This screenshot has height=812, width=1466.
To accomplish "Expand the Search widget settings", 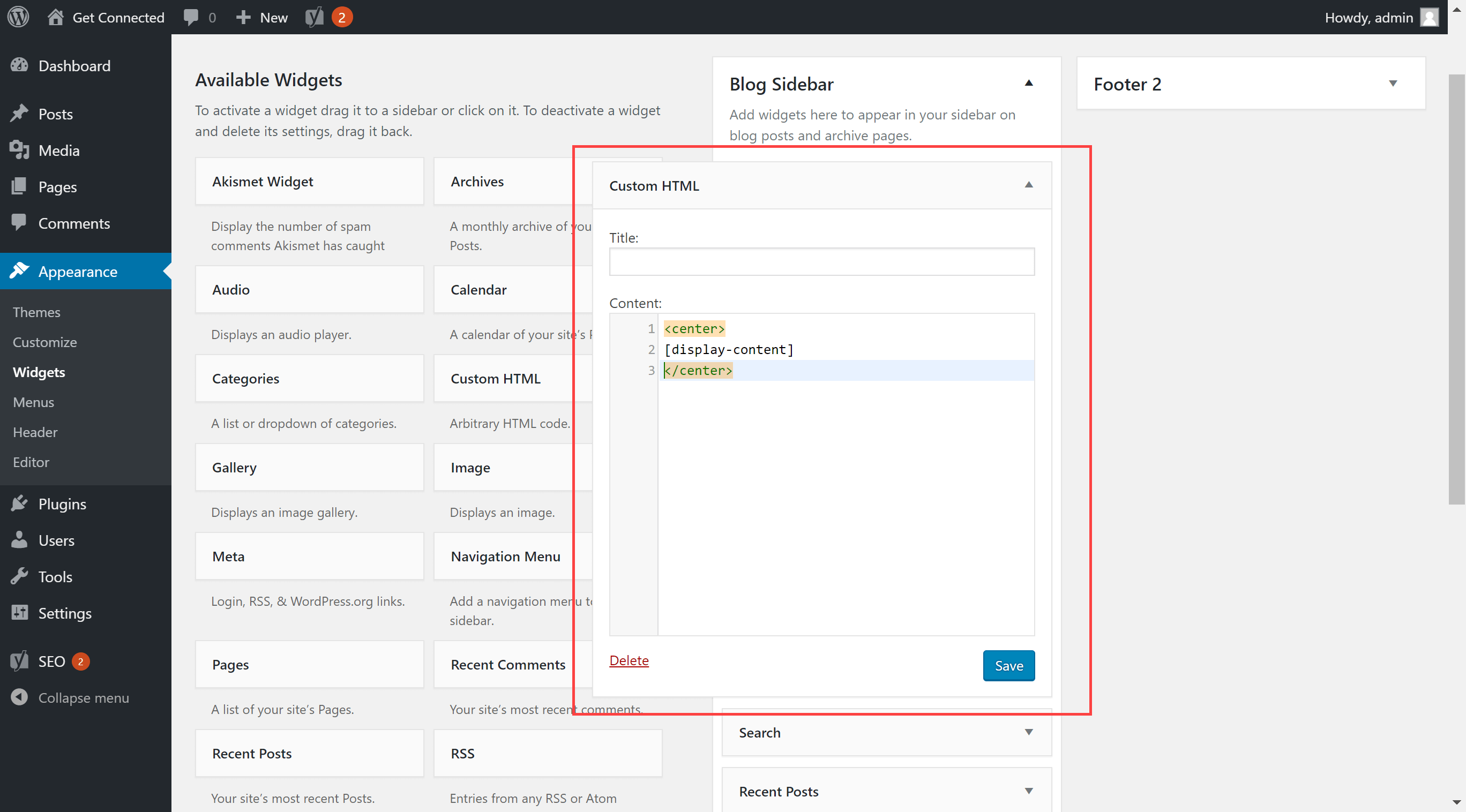I will tap(1028, 732).
